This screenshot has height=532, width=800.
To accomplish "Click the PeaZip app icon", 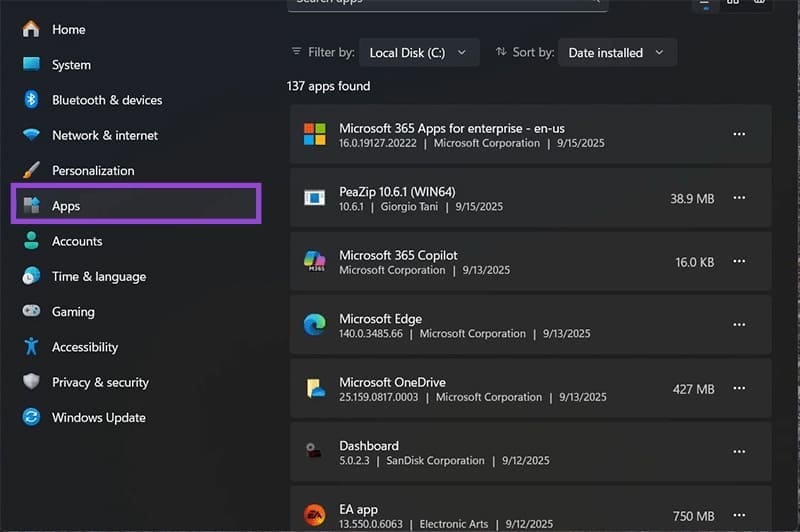I will coord(315,197).
